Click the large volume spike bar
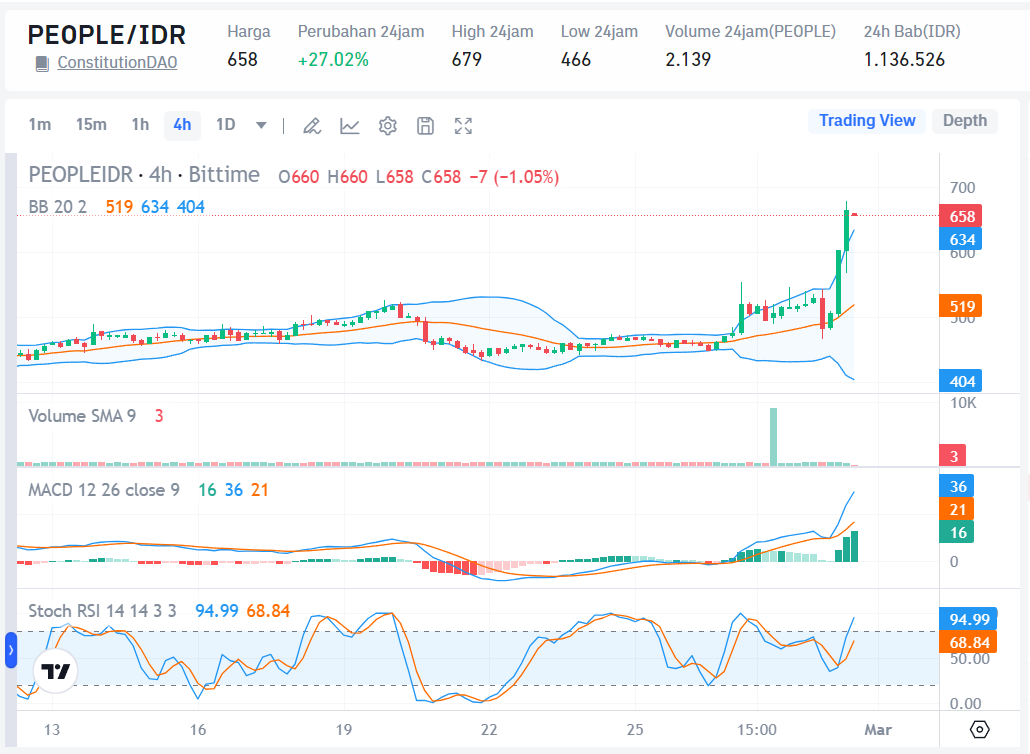Viewport: 1030px width, 754px height. [x=773, y=437]
